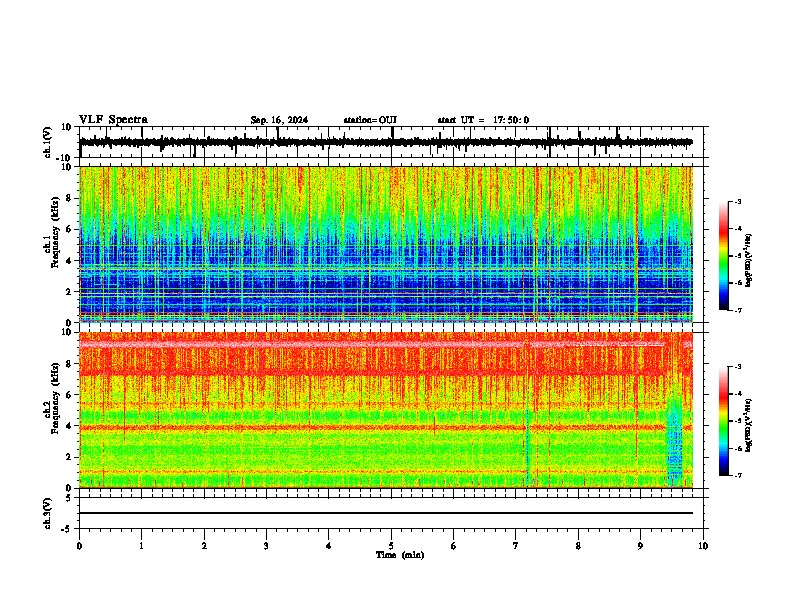Screen dimensions: 792x612
Task: Click the black ch.1 voltage waveform trace
Action: (x=386, y=142)
